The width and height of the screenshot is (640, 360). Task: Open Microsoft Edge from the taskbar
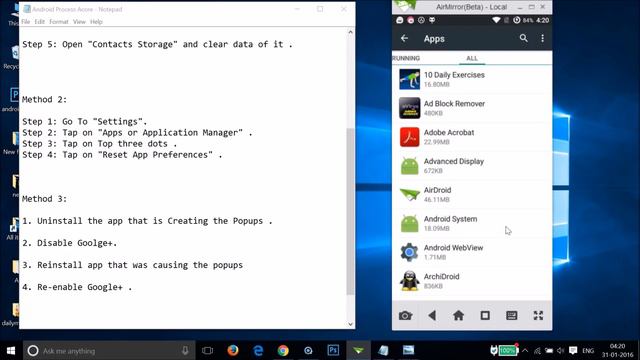tap(258, 350)
